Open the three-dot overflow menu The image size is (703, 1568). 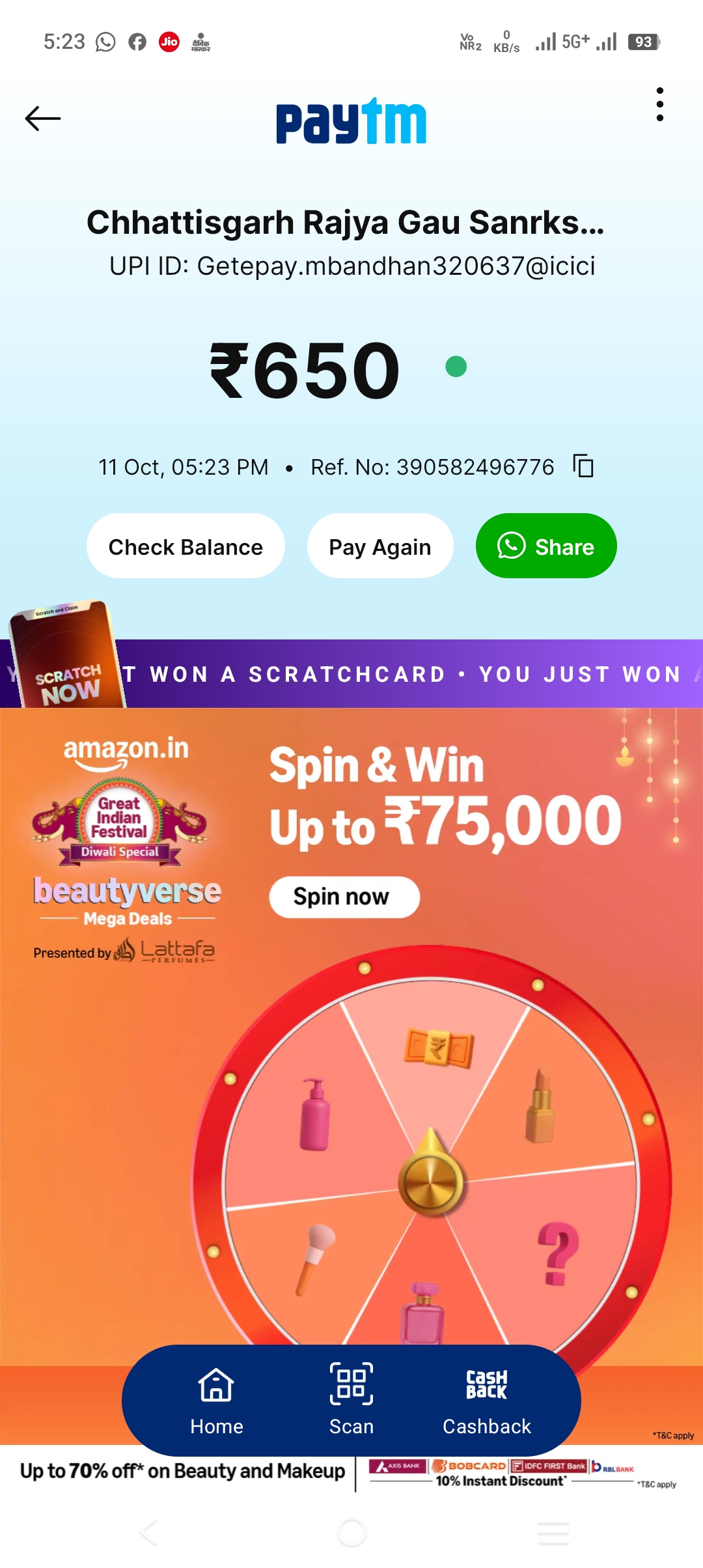(660, 104)
